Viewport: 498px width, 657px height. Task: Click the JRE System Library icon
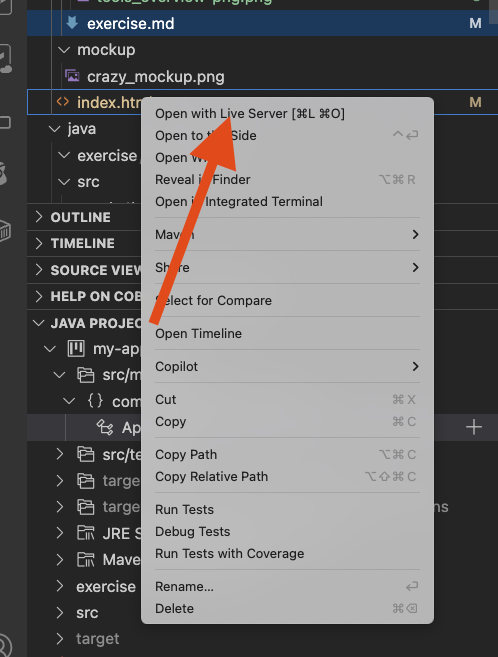(x=85, y=533)
